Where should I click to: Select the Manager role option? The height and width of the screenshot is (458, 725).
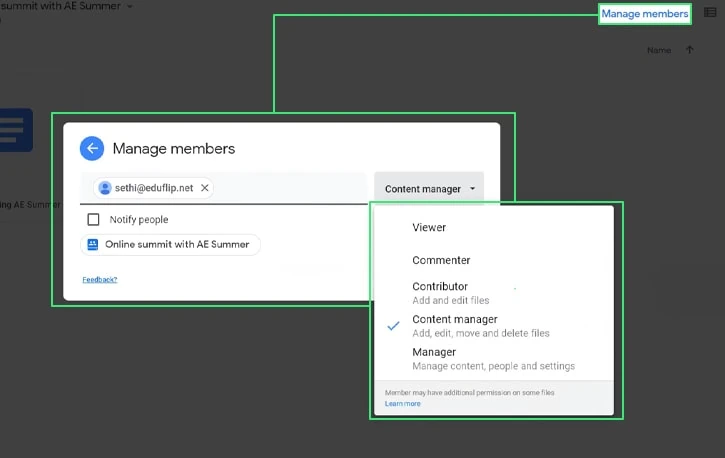point(494,359)
